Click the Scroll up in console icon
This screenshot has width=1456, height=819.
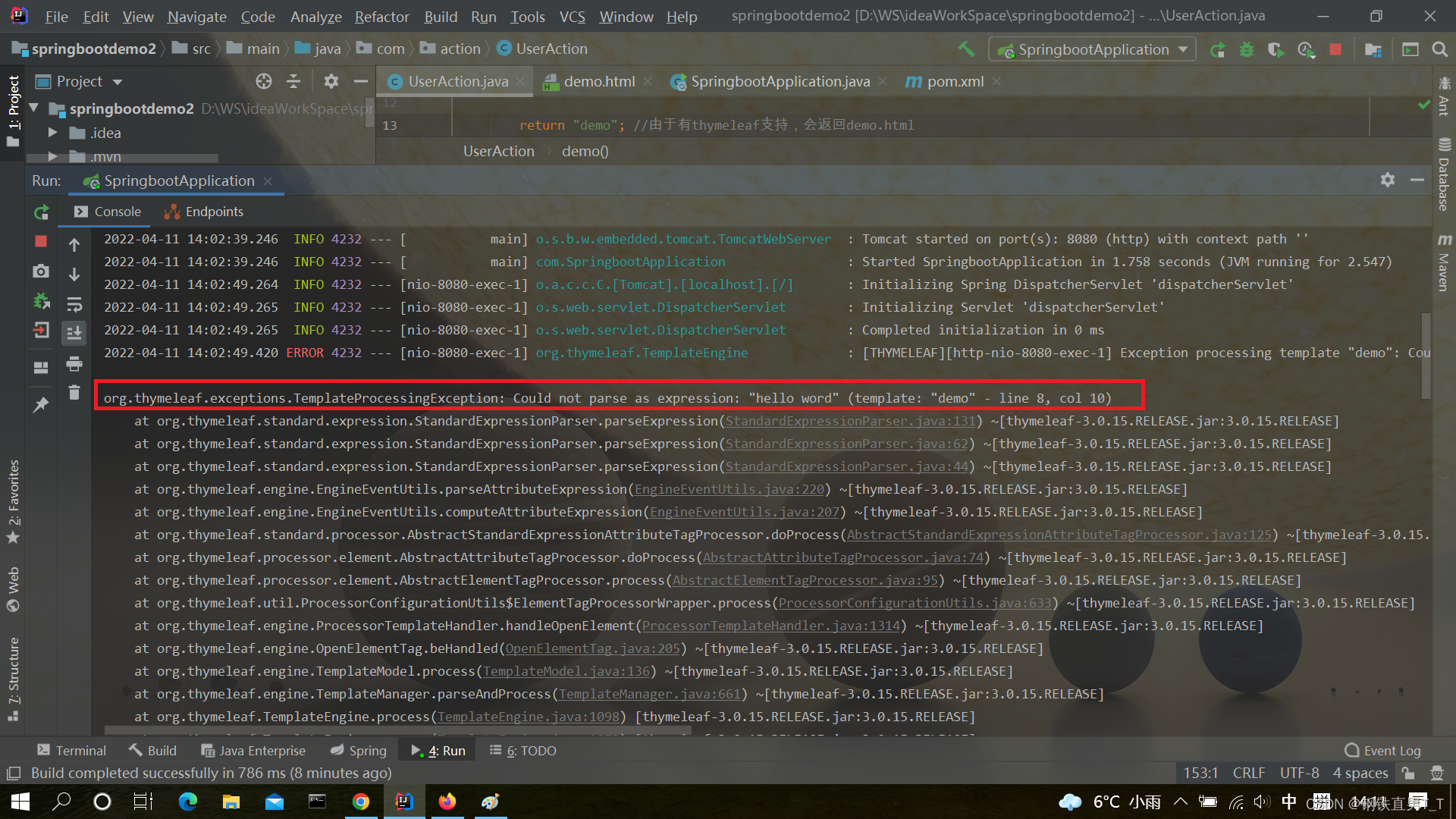tap(75, 244)
